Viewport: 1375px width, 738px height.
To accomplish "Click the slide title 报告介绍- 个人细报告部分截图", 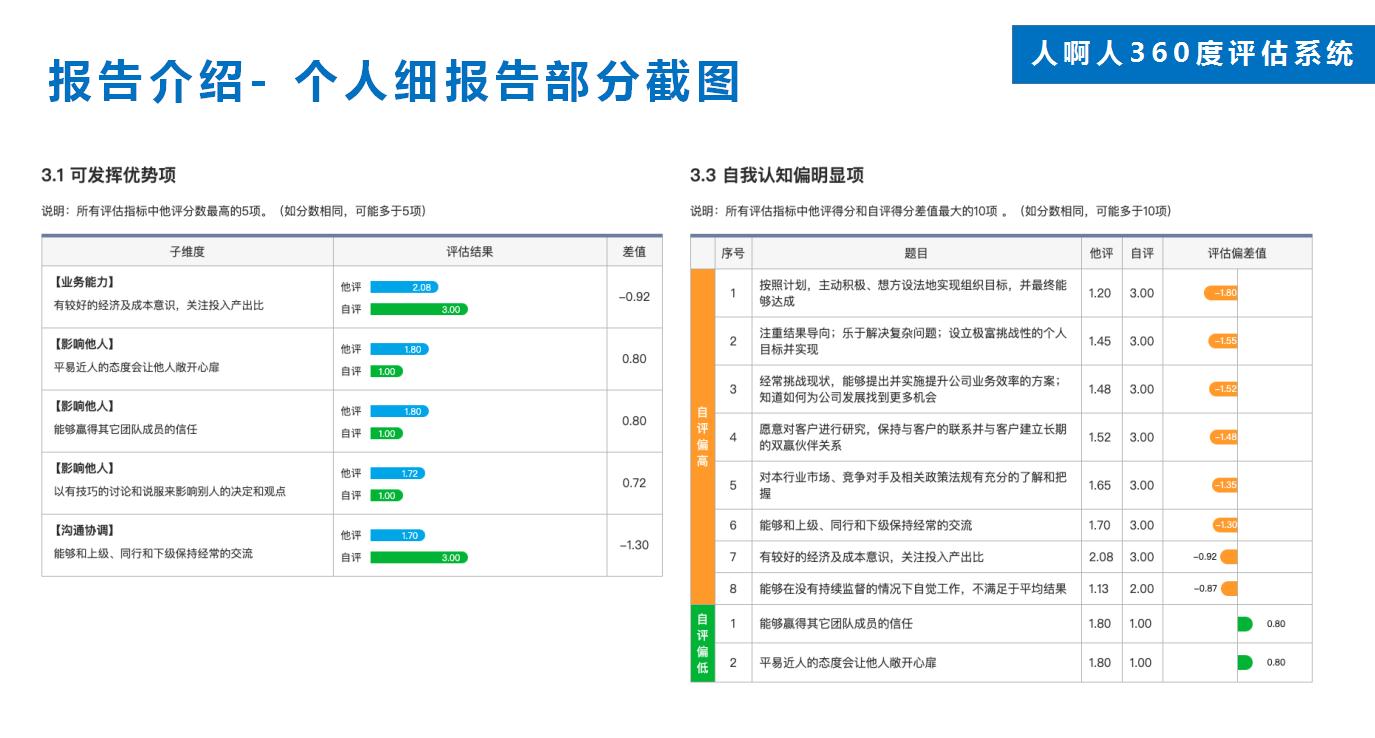I will point(394,82).
